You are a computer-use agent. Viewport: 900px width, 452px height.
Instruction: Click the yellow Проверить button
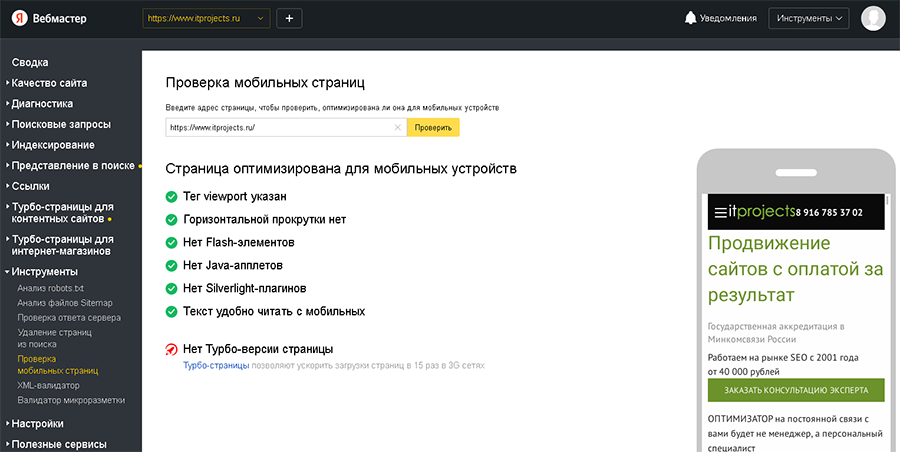tap(433, 128)
